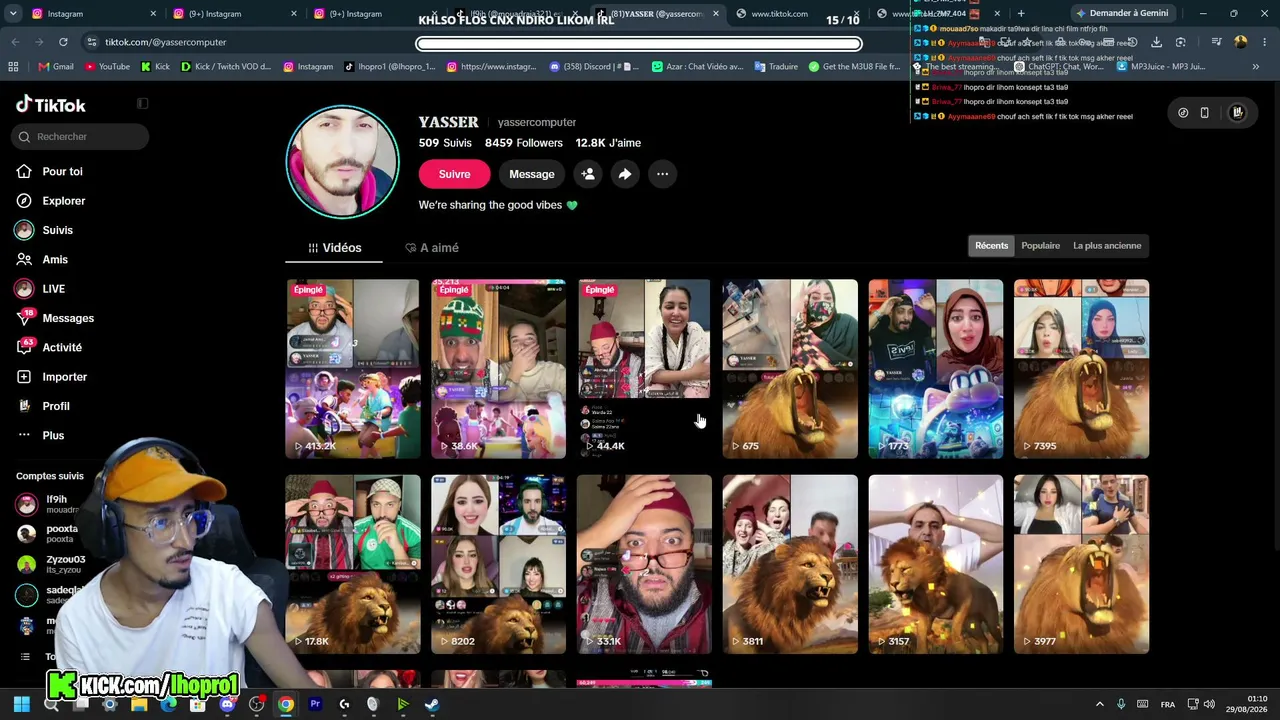Open video with 3977 views
This screenshot has width=1280, height=720.
(x=1081, y=564)
